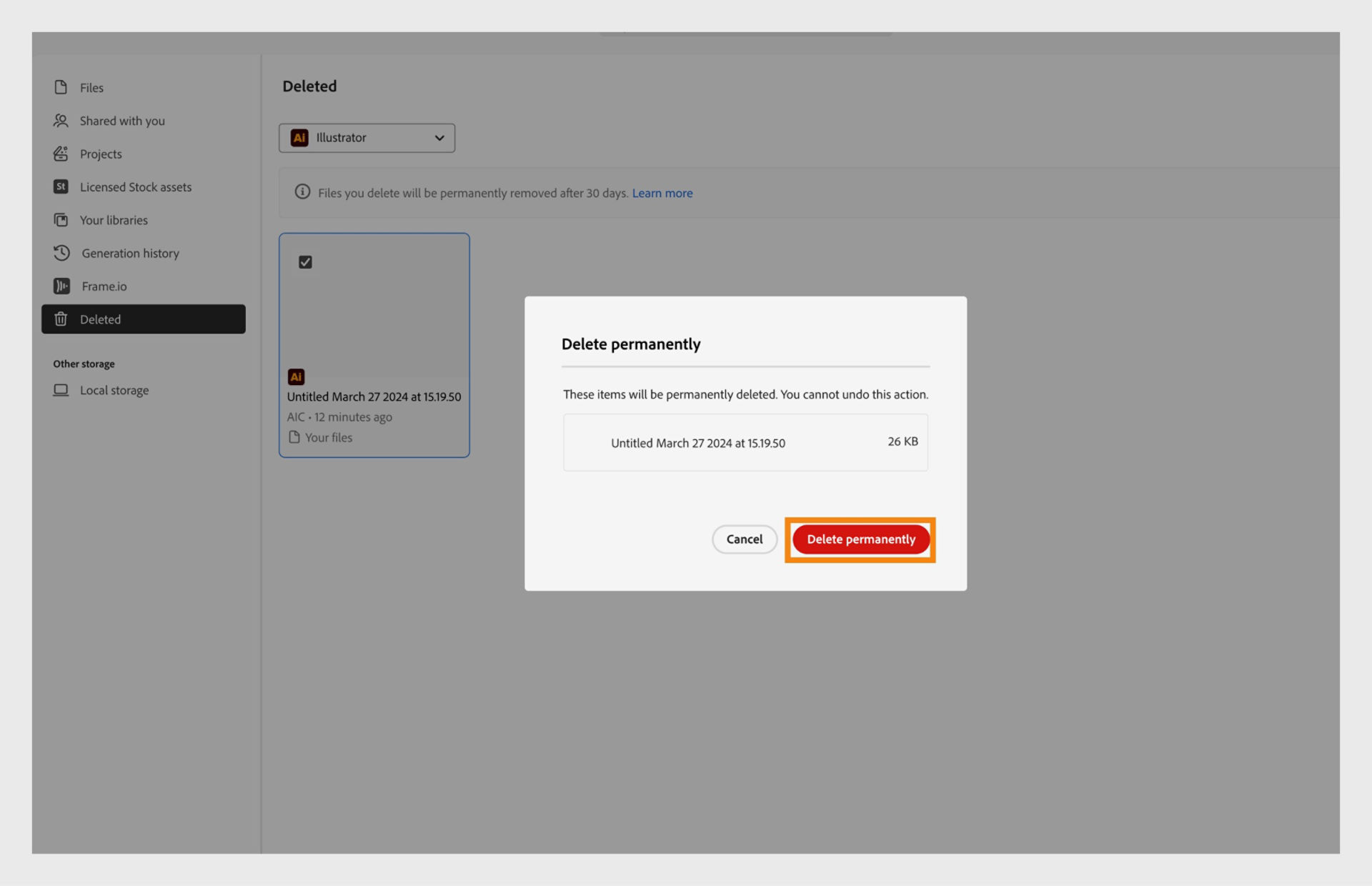1372x886 pixels.
Task: Click the Deleted trash can icon
Action: coord(61,319)
